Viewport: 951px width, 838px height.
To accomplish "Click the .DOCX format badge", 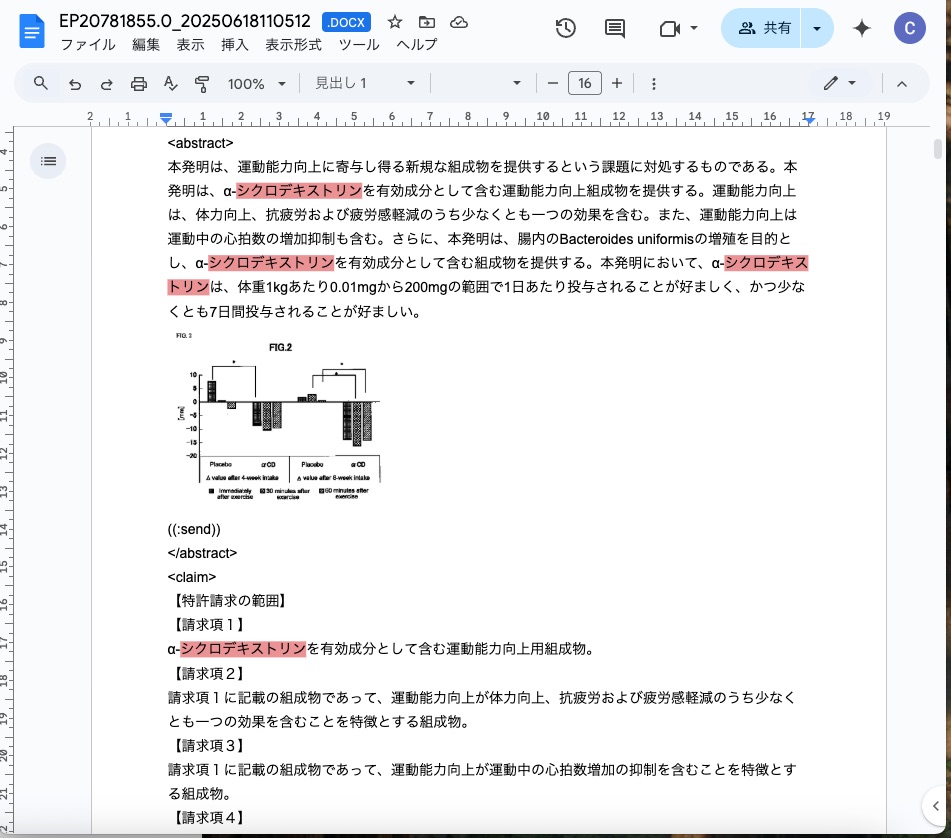I will coord(346,22).
